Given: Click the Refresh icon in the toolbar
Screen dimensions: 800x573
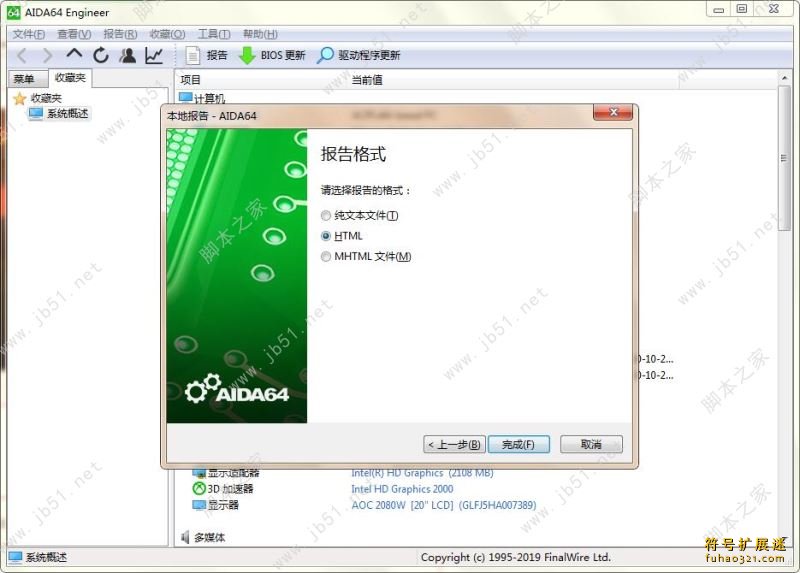Looking at the screenshot, I should 101,56.
